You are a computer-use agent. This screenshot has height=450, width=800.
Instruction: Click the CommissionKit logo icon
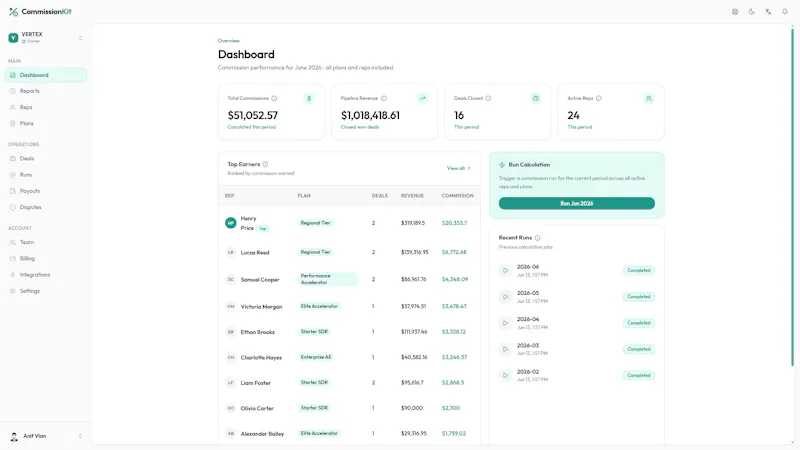14,12
